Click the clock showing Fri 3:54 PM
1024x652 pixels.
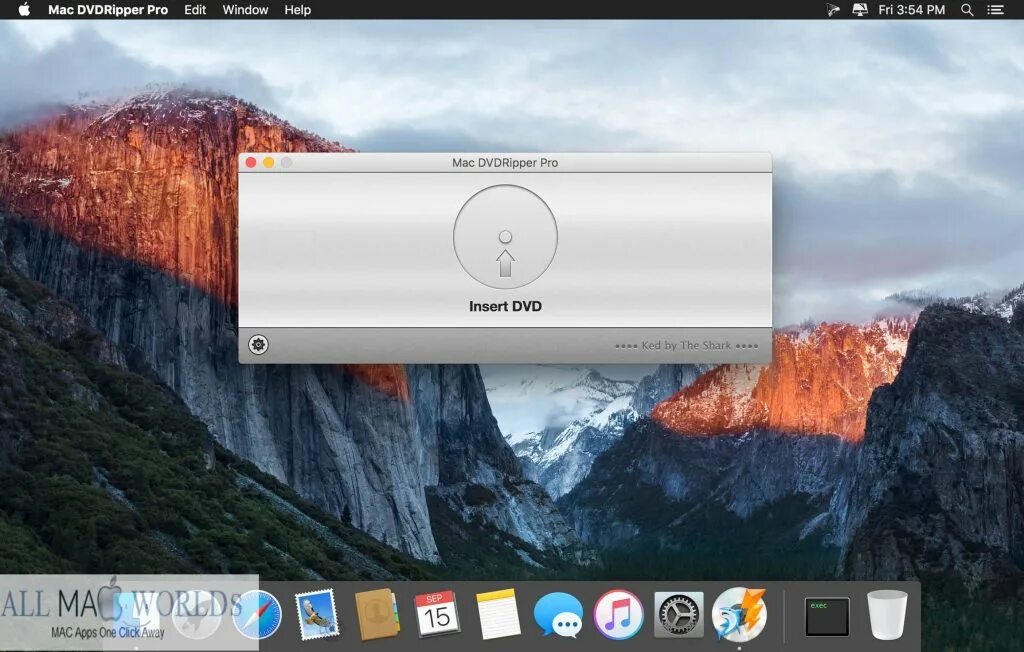tap(911, 10)
